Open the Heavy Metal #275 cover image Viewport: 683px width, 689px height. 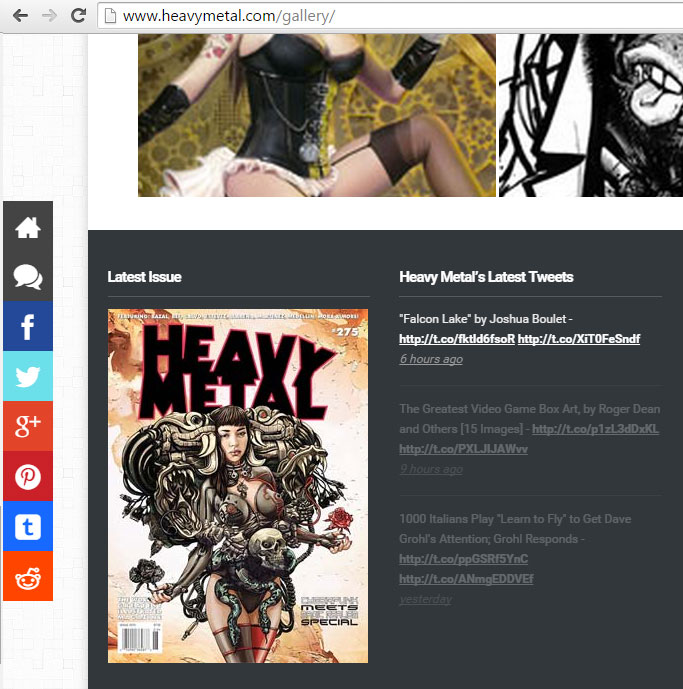[x=238, y=485]
